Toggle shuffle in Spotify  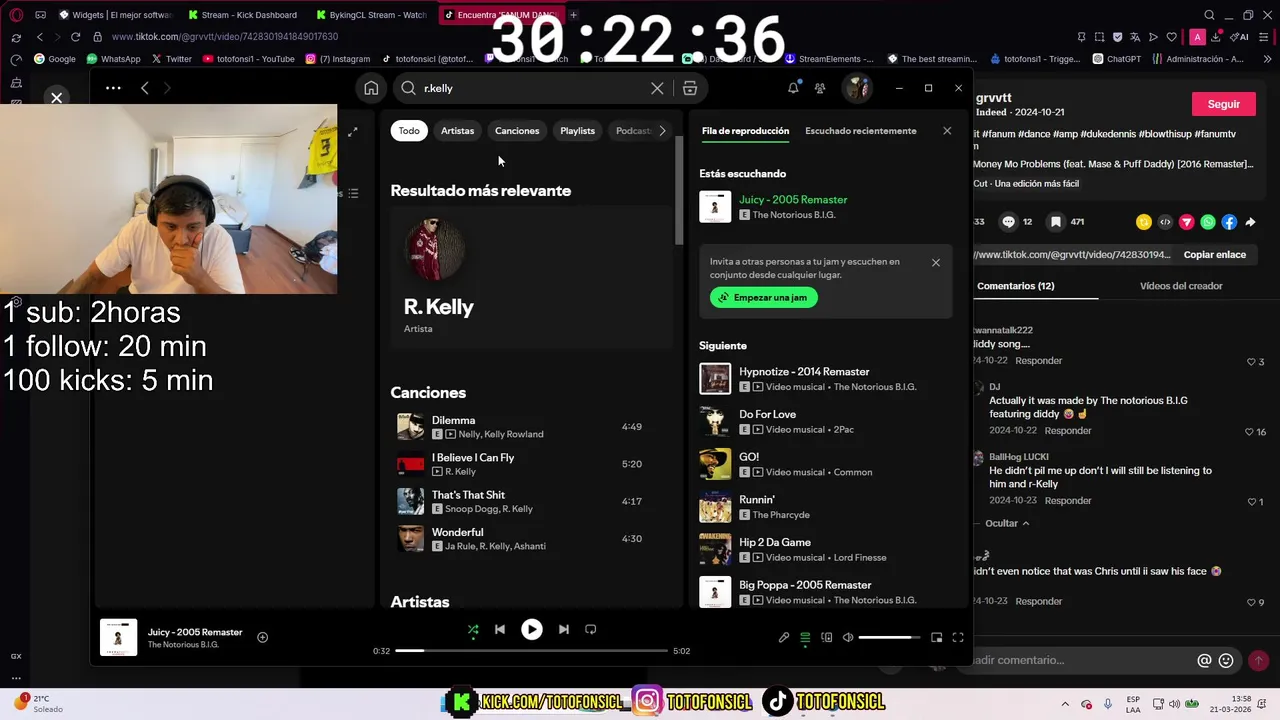[473, 629]
